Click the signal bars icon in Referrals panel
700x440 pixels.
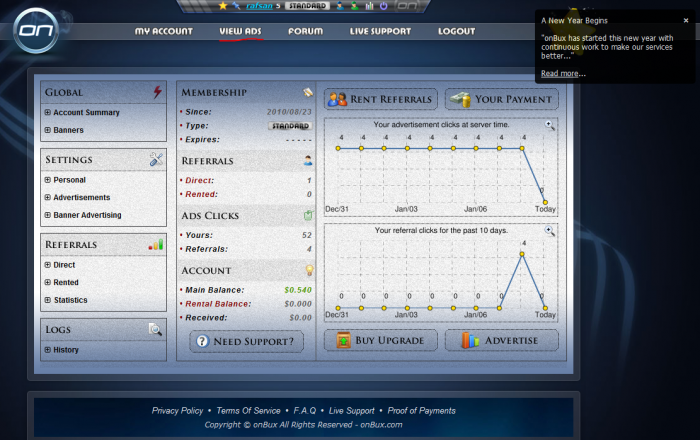click(156, 245)
